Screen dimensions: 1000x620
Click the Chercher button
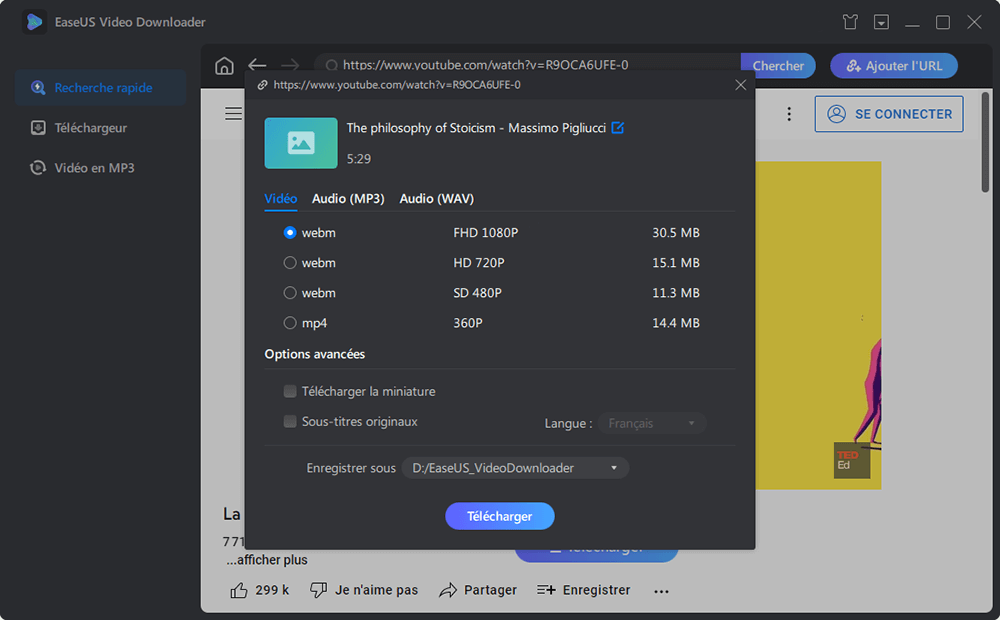778,66
